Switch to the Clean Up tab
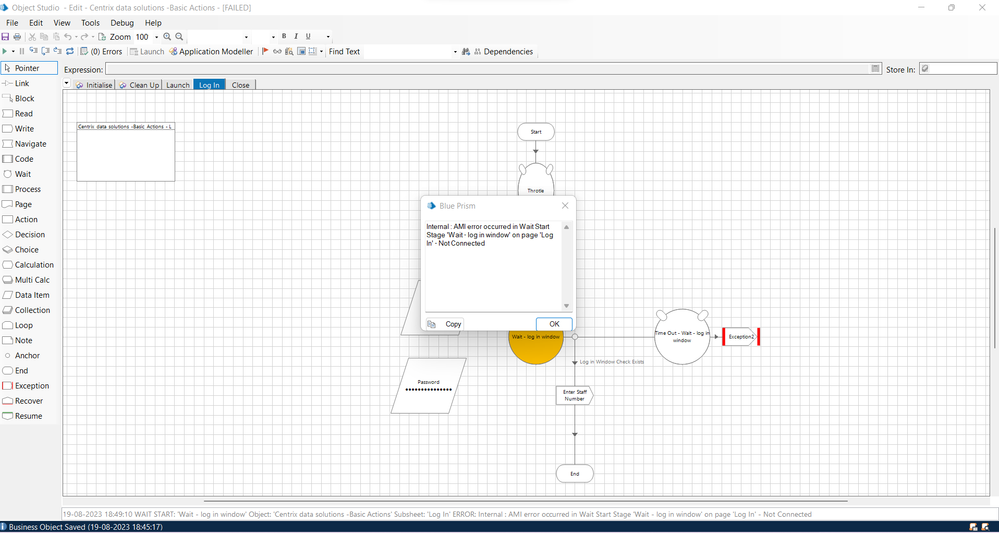Image resolution: width=999 pixels, height=533 pixels. click(x=140, y=85)
